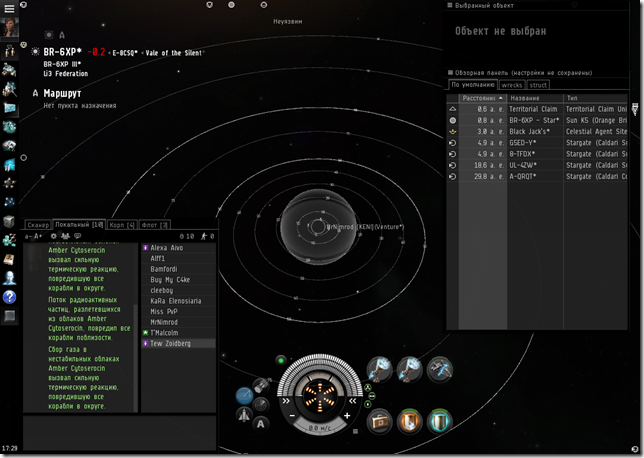This screenshot has height=458, width=644.
Task: Switch to the Сканер chat tab
Action: pyautogui.click(x=38, y=225)
